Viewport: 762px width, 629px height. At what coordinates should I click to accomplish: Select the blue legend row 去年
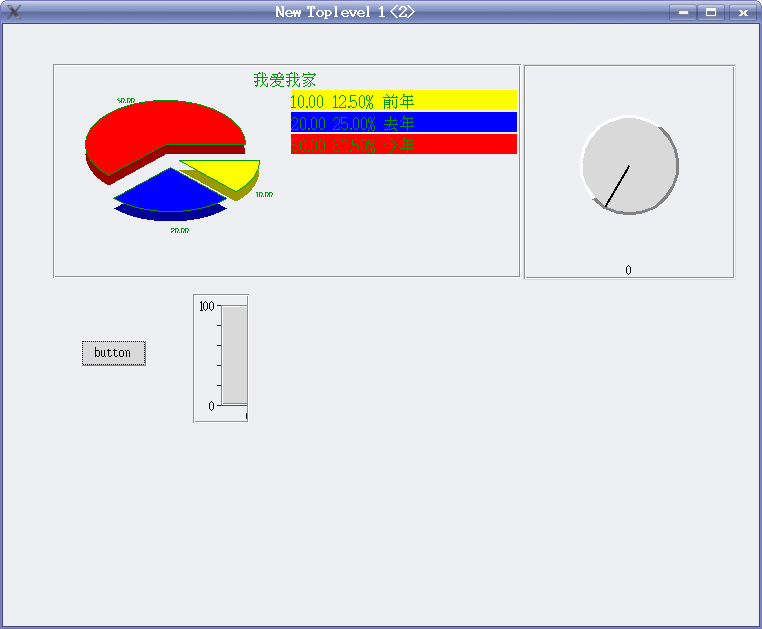tap(403, 122)
